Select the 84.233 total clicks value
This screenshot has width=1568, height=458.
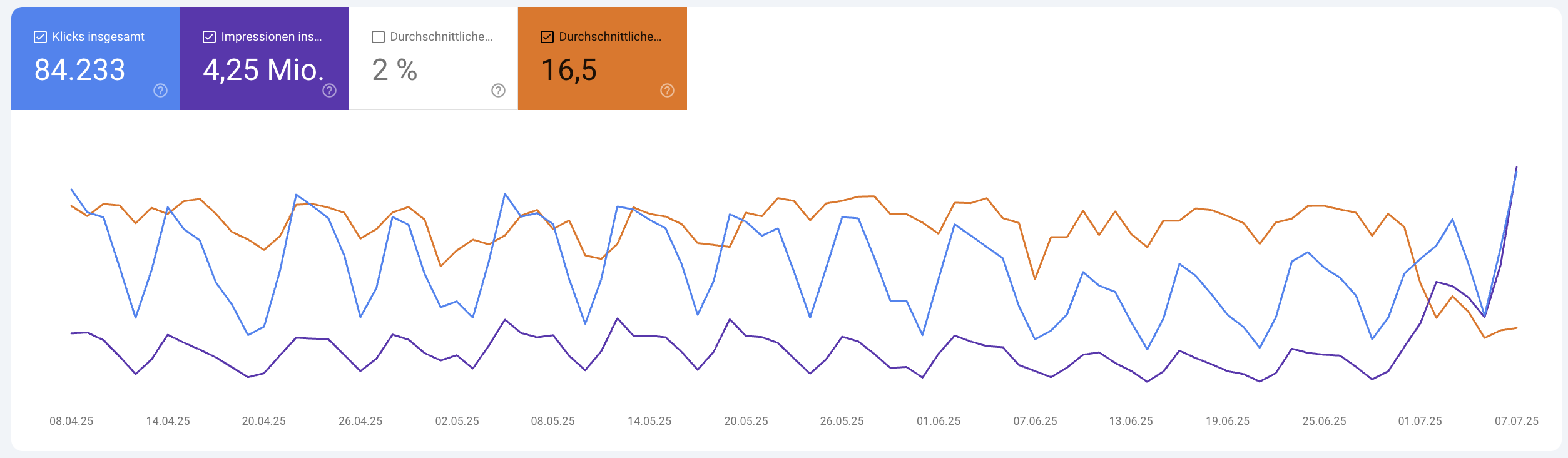coord(80,70)
